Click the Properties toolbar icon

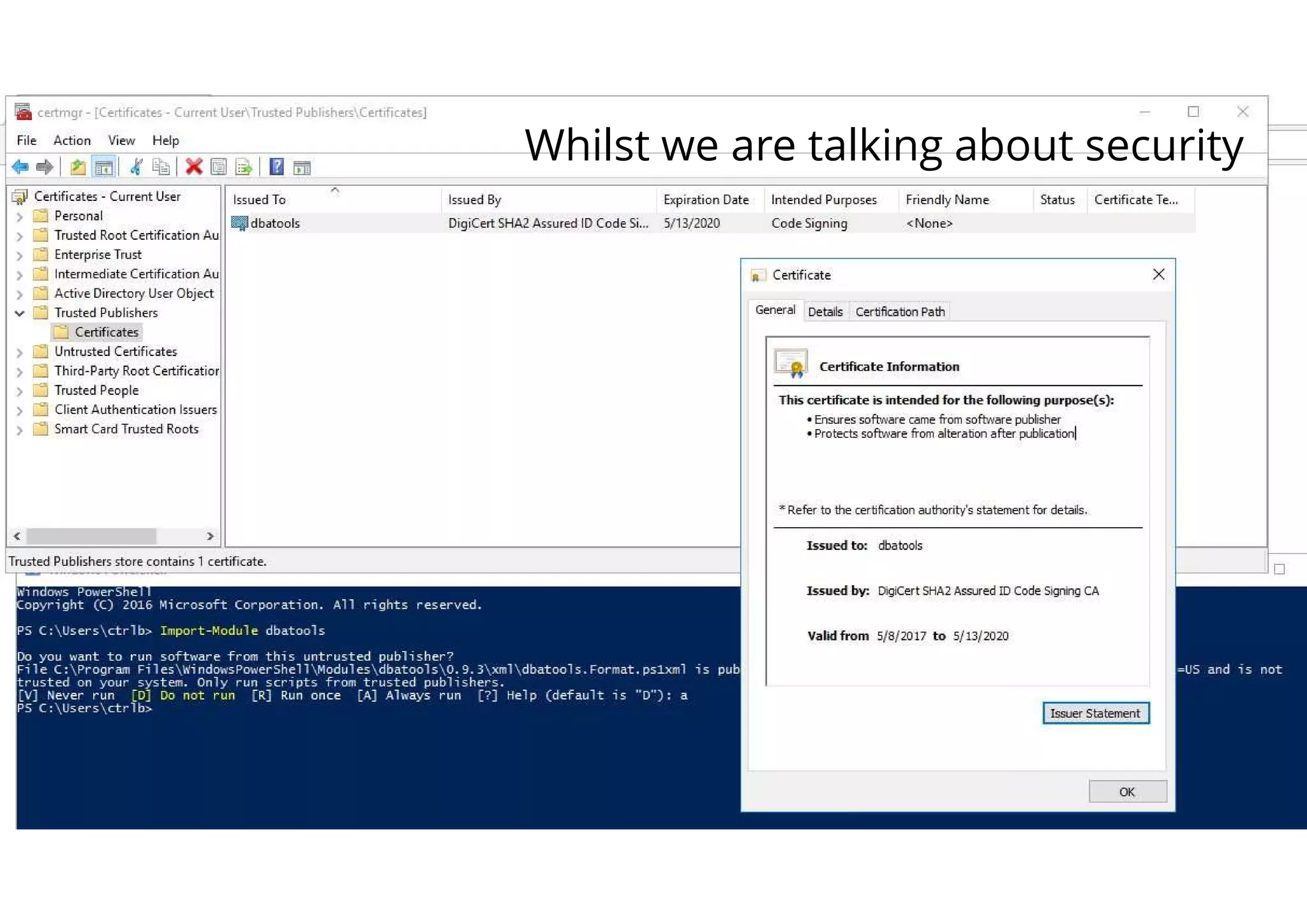(219, 167)
